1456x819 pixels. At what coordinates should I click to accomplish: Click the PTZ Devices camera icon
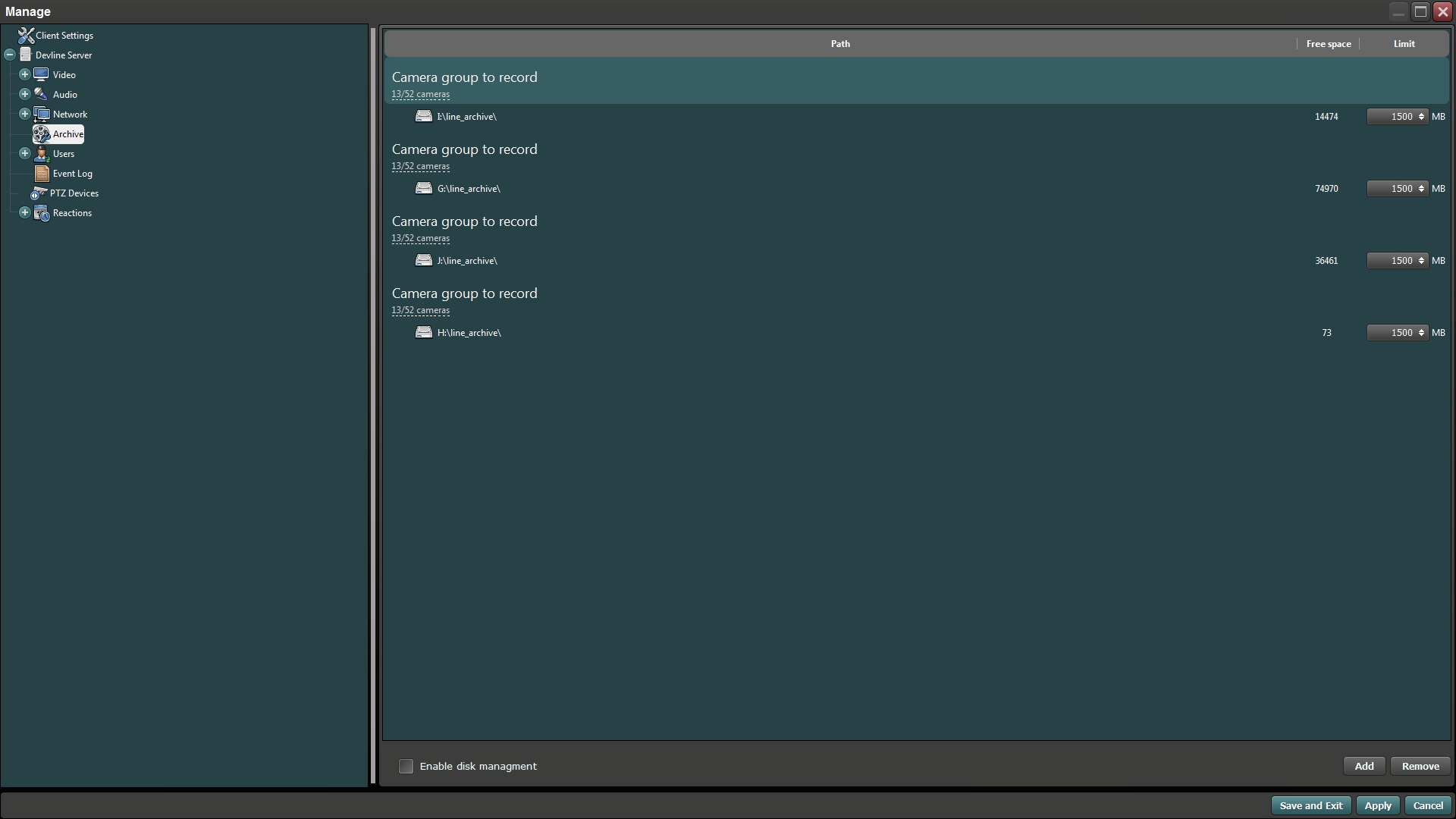click(x=39, y=193)
